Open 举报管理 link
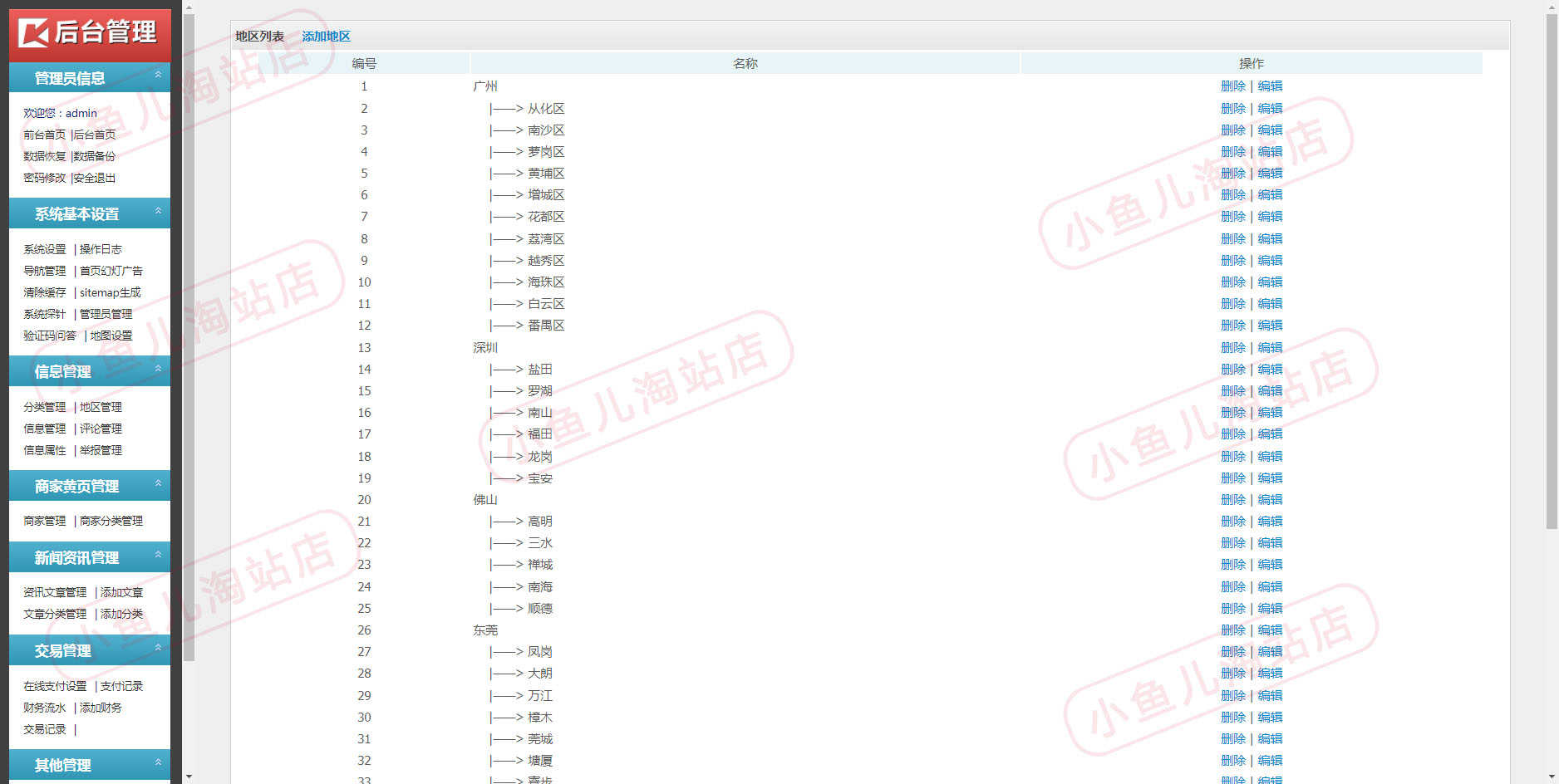Image resolution: width=1559 pixels, height=784 pixels. [101, 450]
